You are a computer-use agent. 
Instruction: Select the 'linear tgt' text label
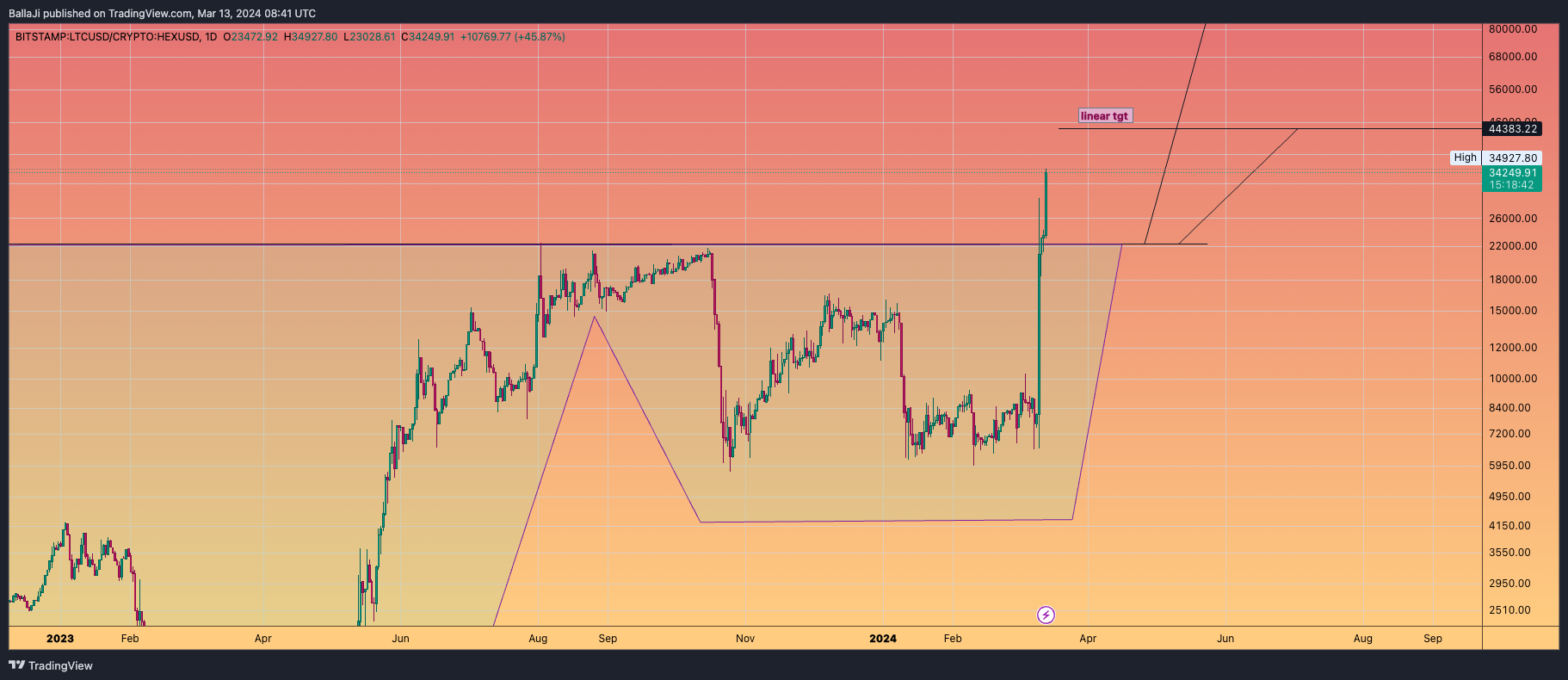(1105, 116)
